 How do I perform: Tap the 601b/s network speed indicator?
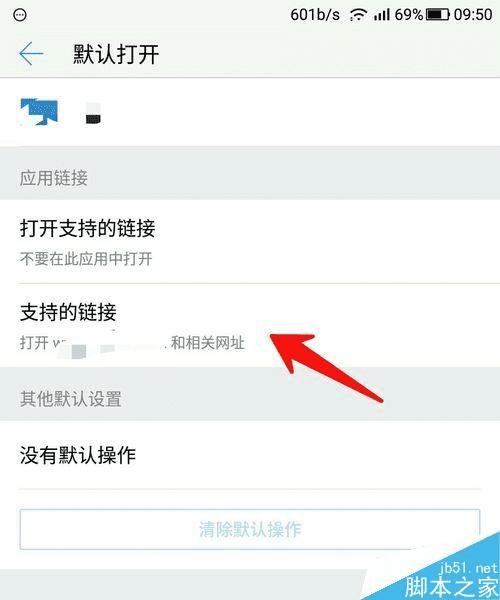click(x=315, y=15)
